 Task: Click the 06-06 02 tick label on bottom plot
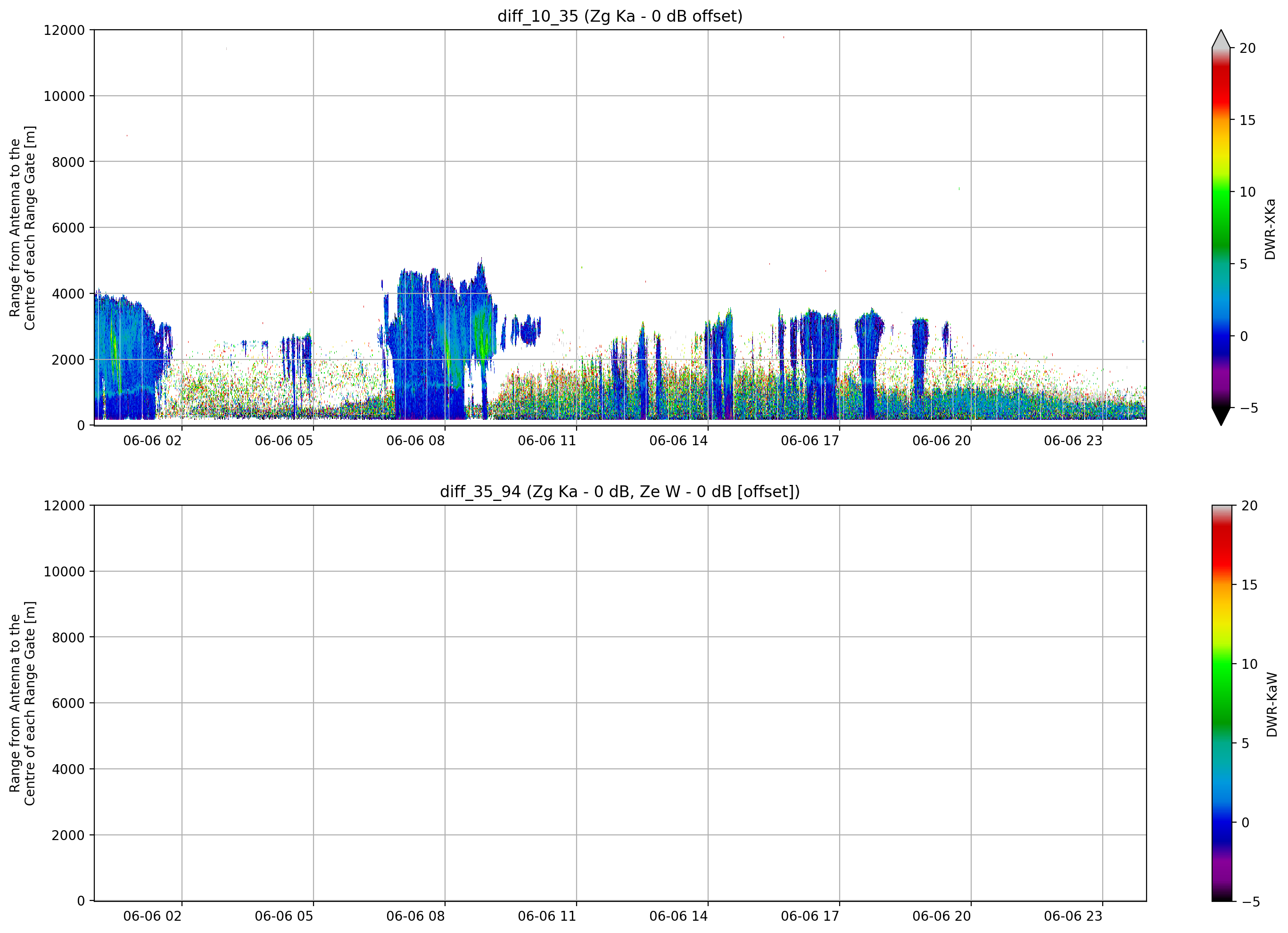coord(152,916)
